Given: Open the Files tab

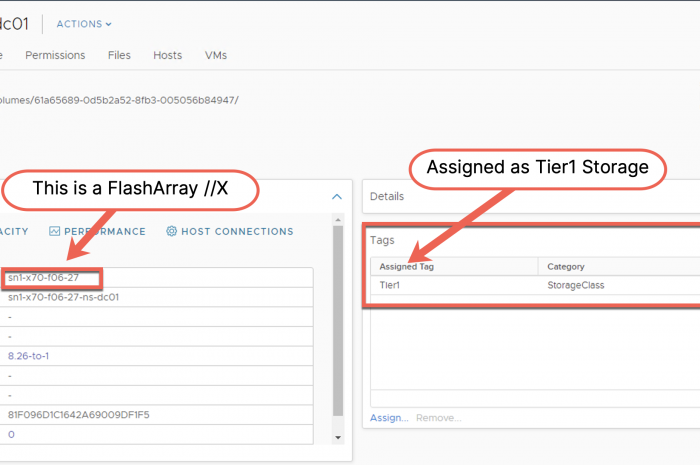Looking at the screenshot, I should point(119,55).
